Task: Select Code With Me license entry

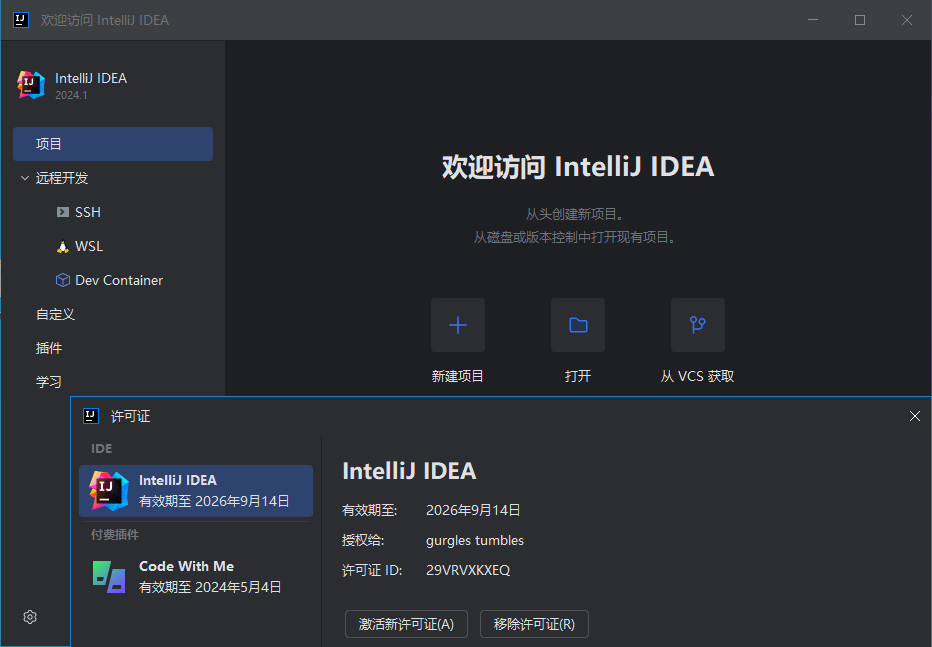Action: [x=196, y=577]
